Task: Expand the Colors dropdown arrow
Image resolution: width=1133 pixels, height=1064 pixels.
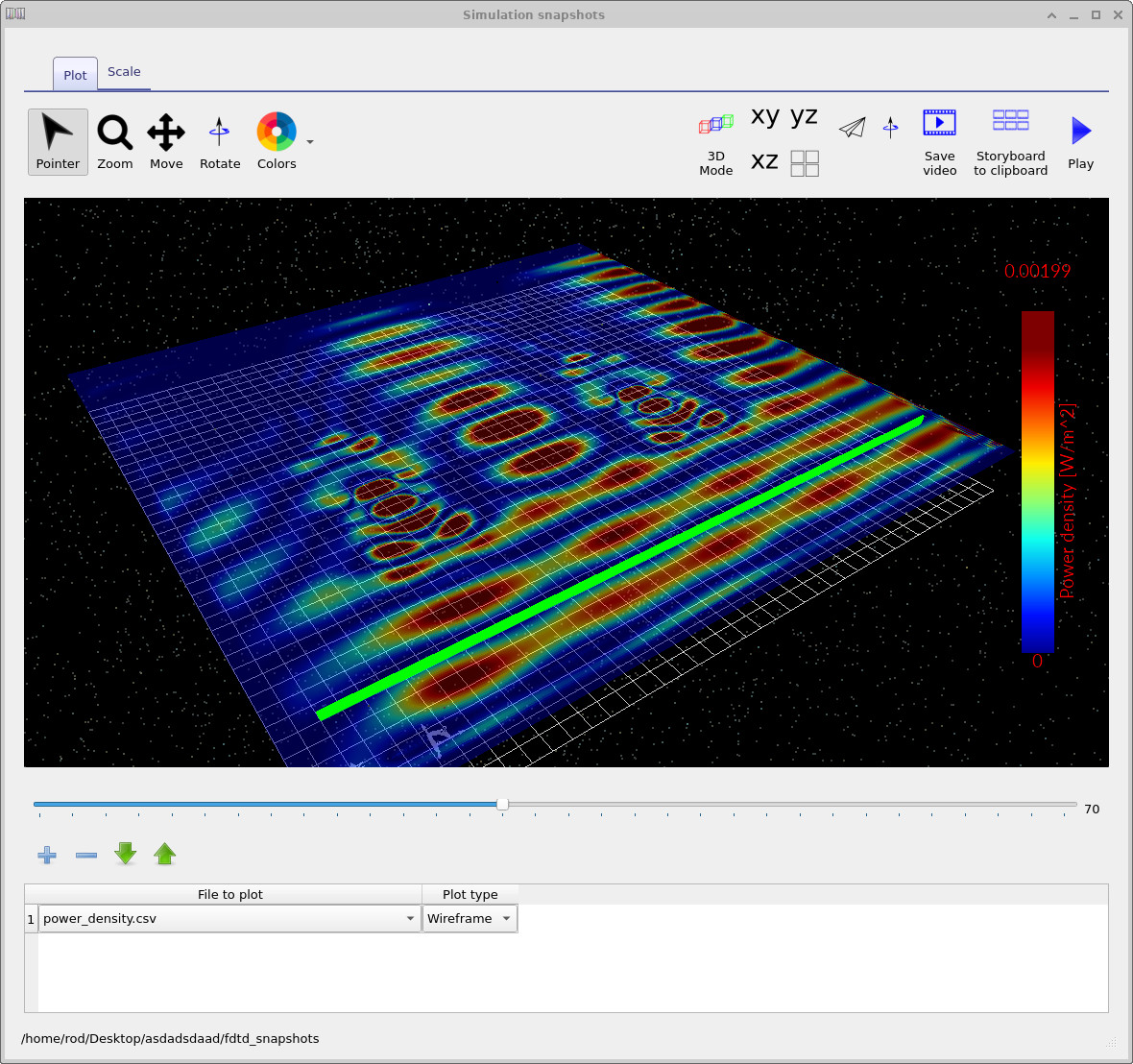Action: (x=310, y=142)
